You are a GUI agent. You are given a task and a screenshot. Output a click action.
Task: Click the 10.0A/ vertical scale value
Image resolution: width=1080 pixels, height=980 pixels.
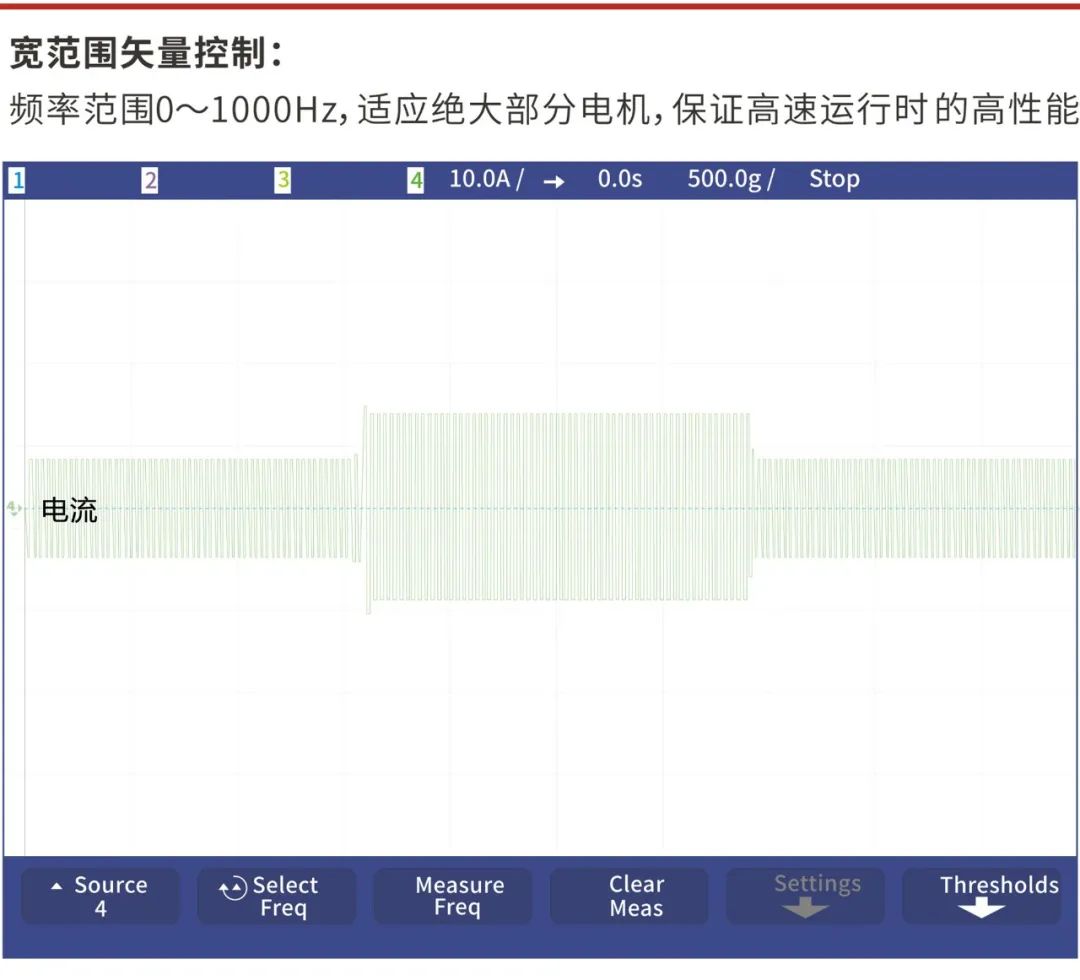(x=486, y=179)
